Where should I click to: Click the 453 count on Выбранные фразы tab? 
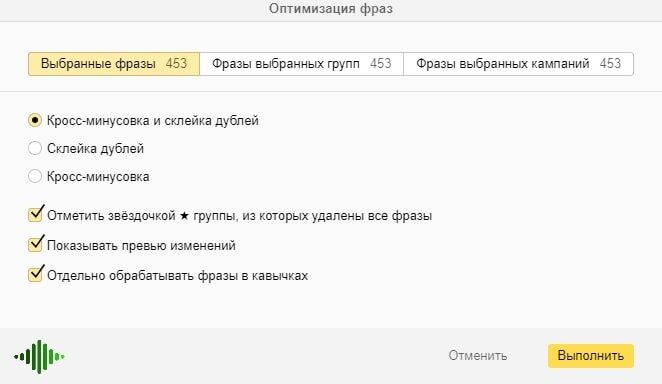pos(176,63)
